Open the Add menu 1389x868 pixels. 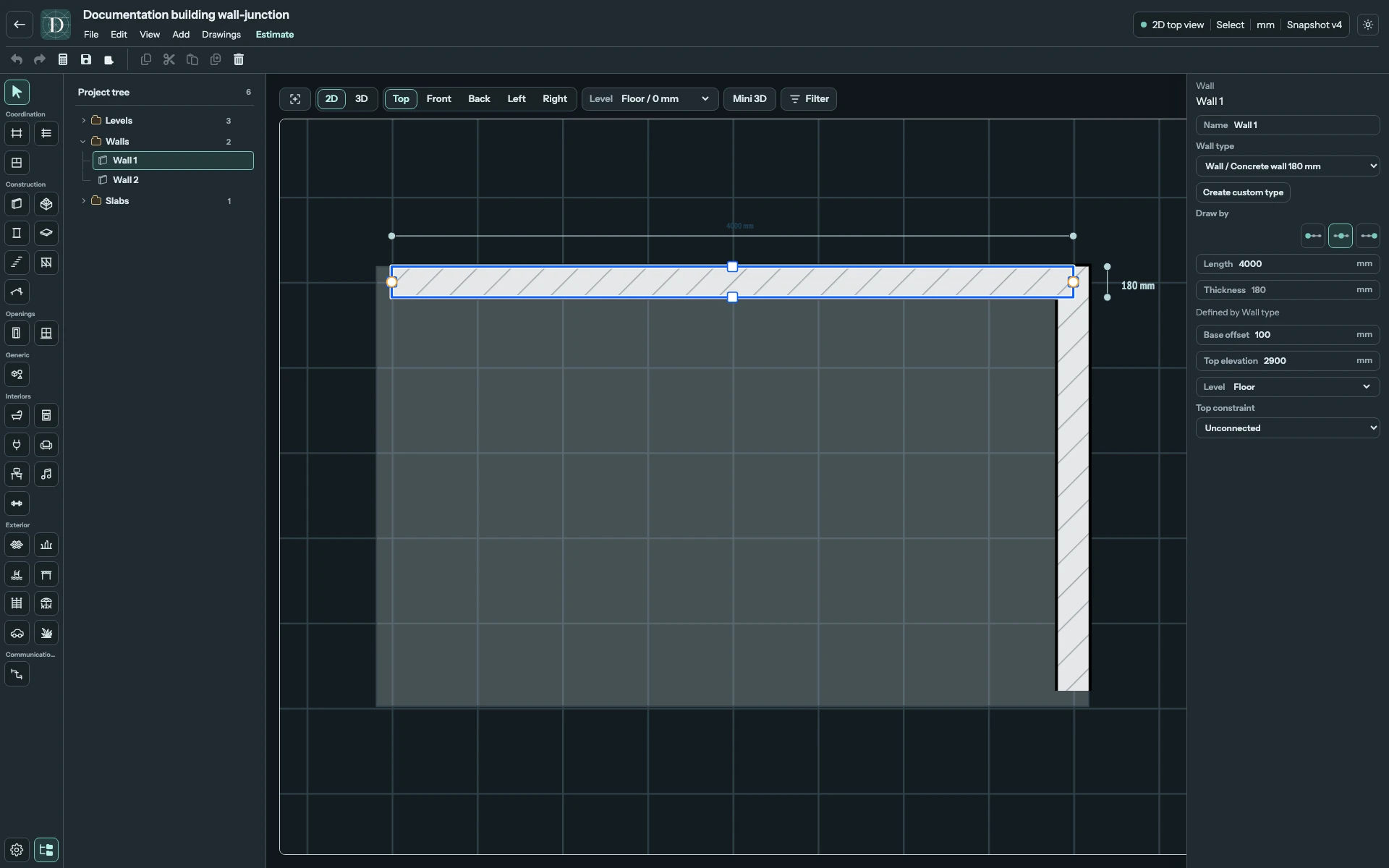click(181, 35)
